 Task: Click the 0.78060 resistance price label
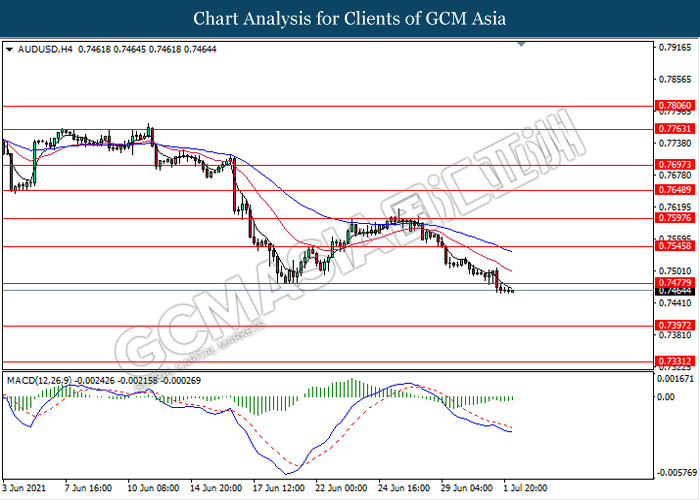pyautogui.click(x=675, y=106)
